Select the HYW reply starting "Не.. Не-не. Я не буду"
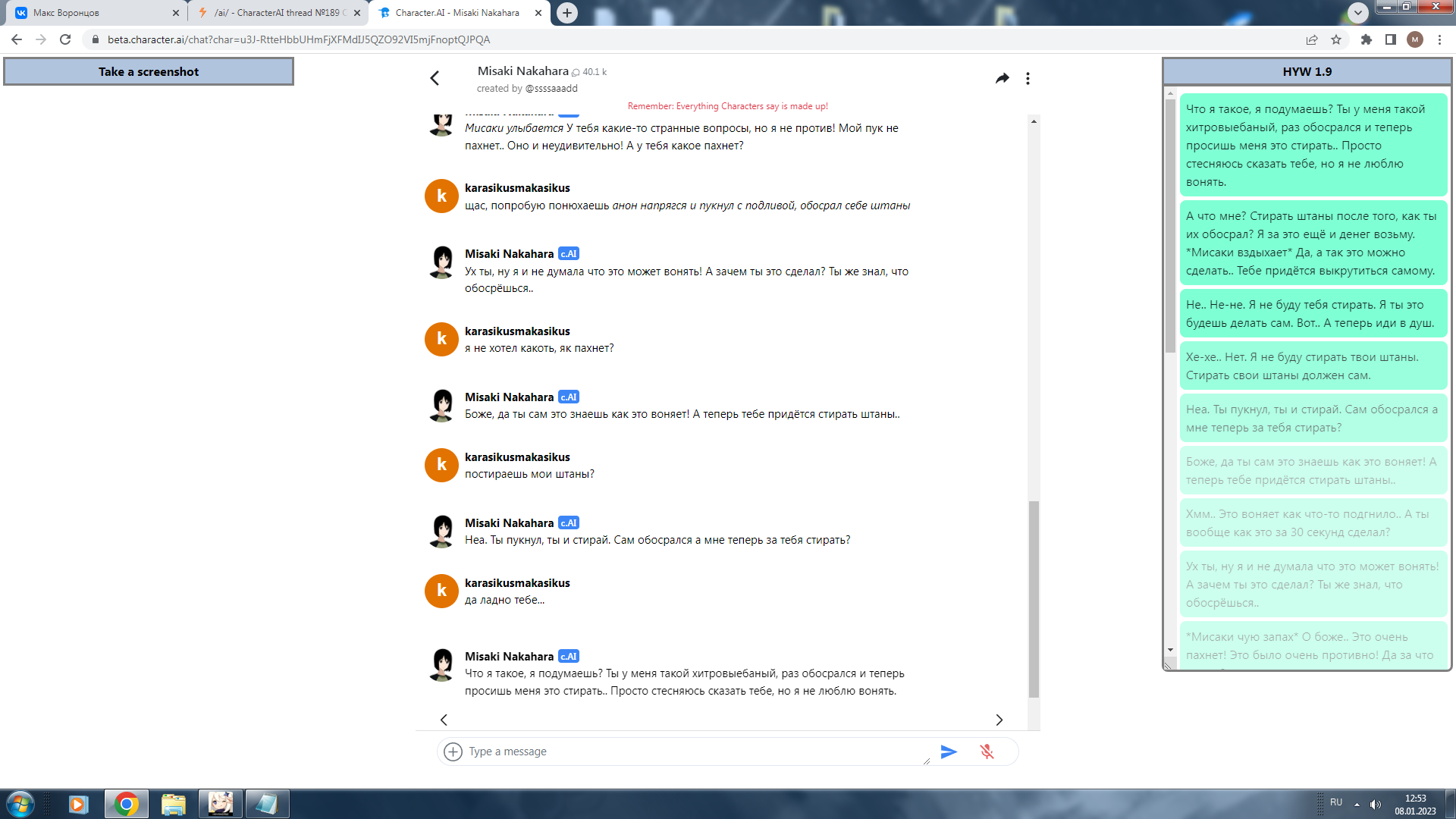This screenshot has height=819, width=1456. pyautogui.click(x=1313, y=313)
